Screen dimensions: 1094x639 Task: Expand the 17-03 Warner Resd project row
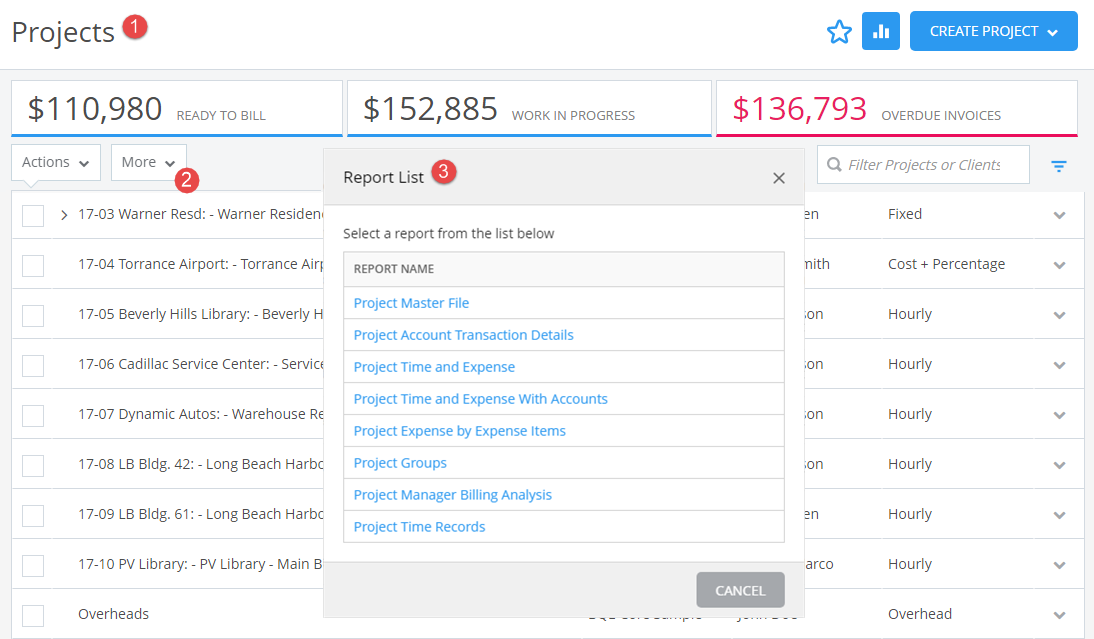63,214
